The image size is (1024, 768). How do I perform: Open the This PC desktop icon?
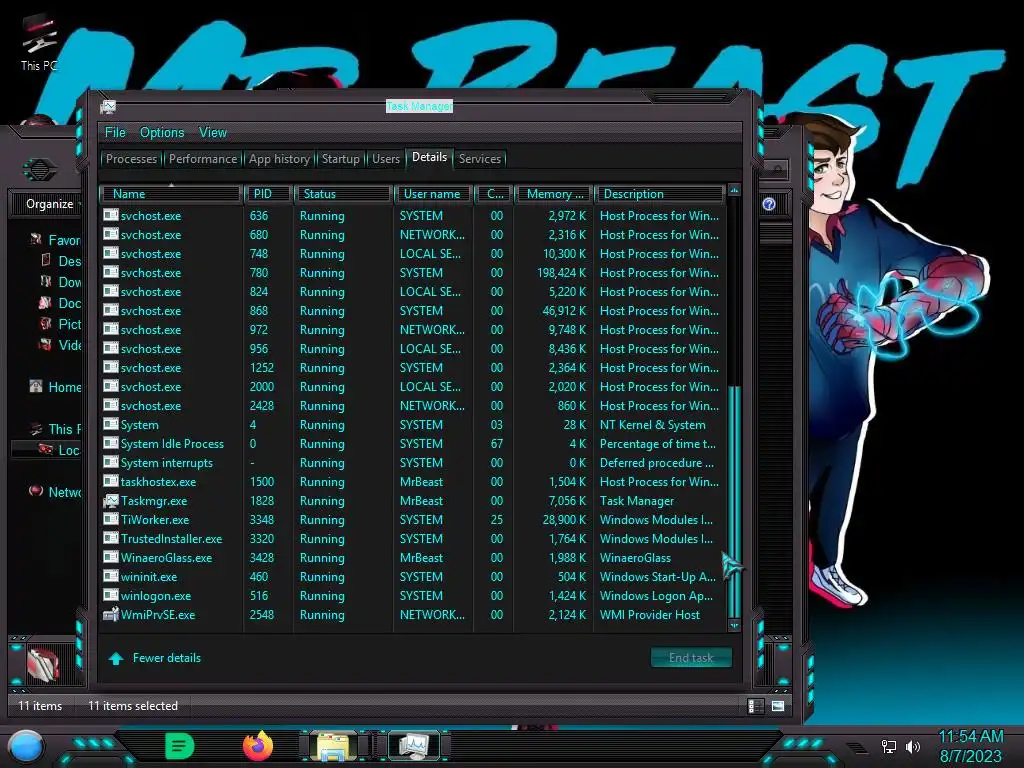pos(39,44)
